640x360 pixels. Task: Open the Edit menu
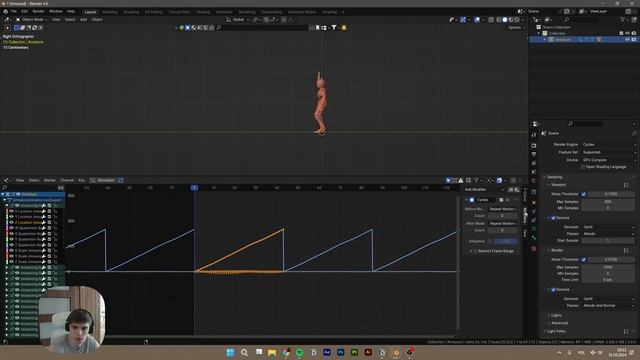point(24,11)
